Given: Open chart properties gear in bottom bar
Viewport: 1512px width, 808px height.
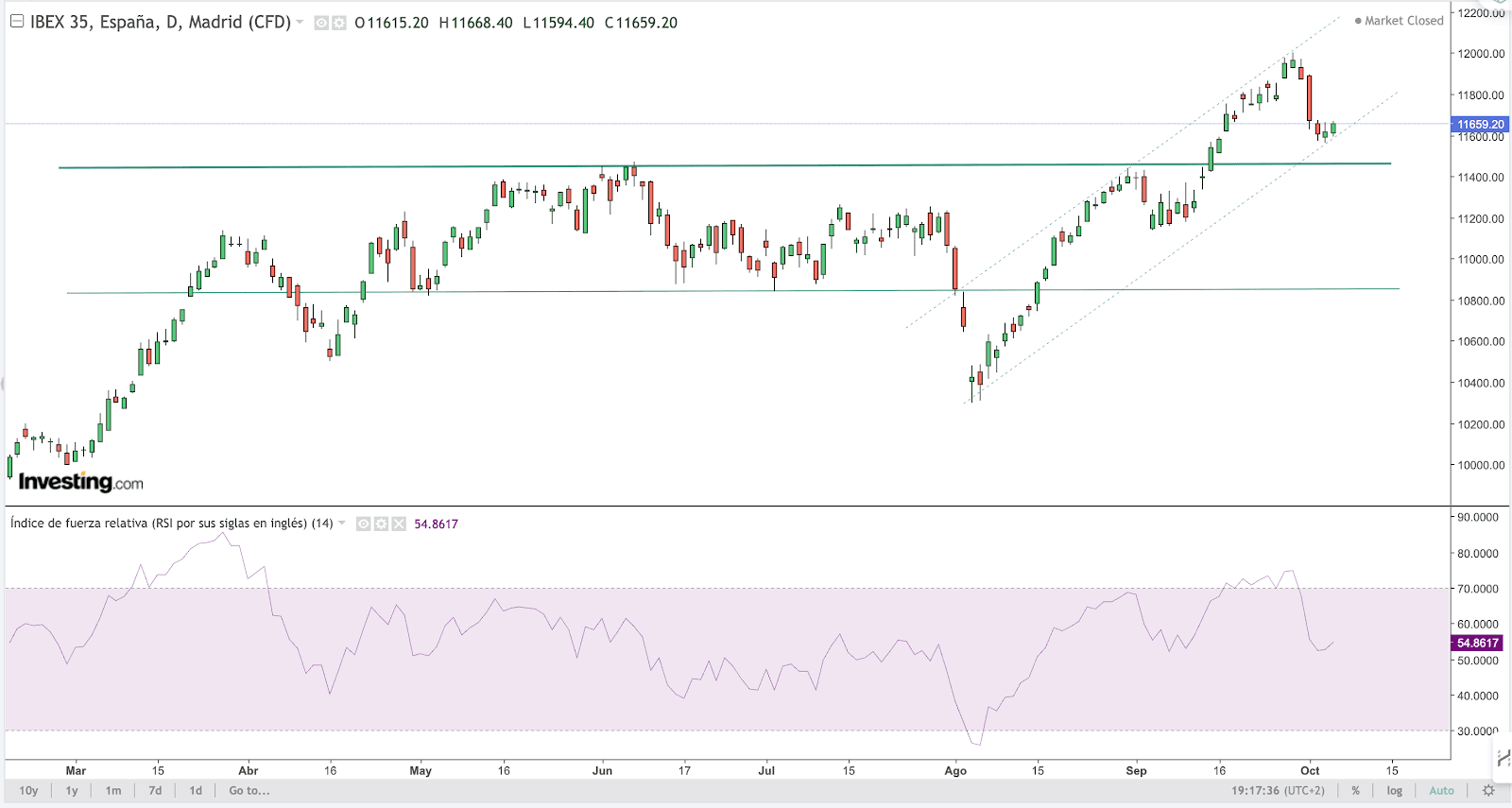Looking at the screenshot, I should 1488,791.
